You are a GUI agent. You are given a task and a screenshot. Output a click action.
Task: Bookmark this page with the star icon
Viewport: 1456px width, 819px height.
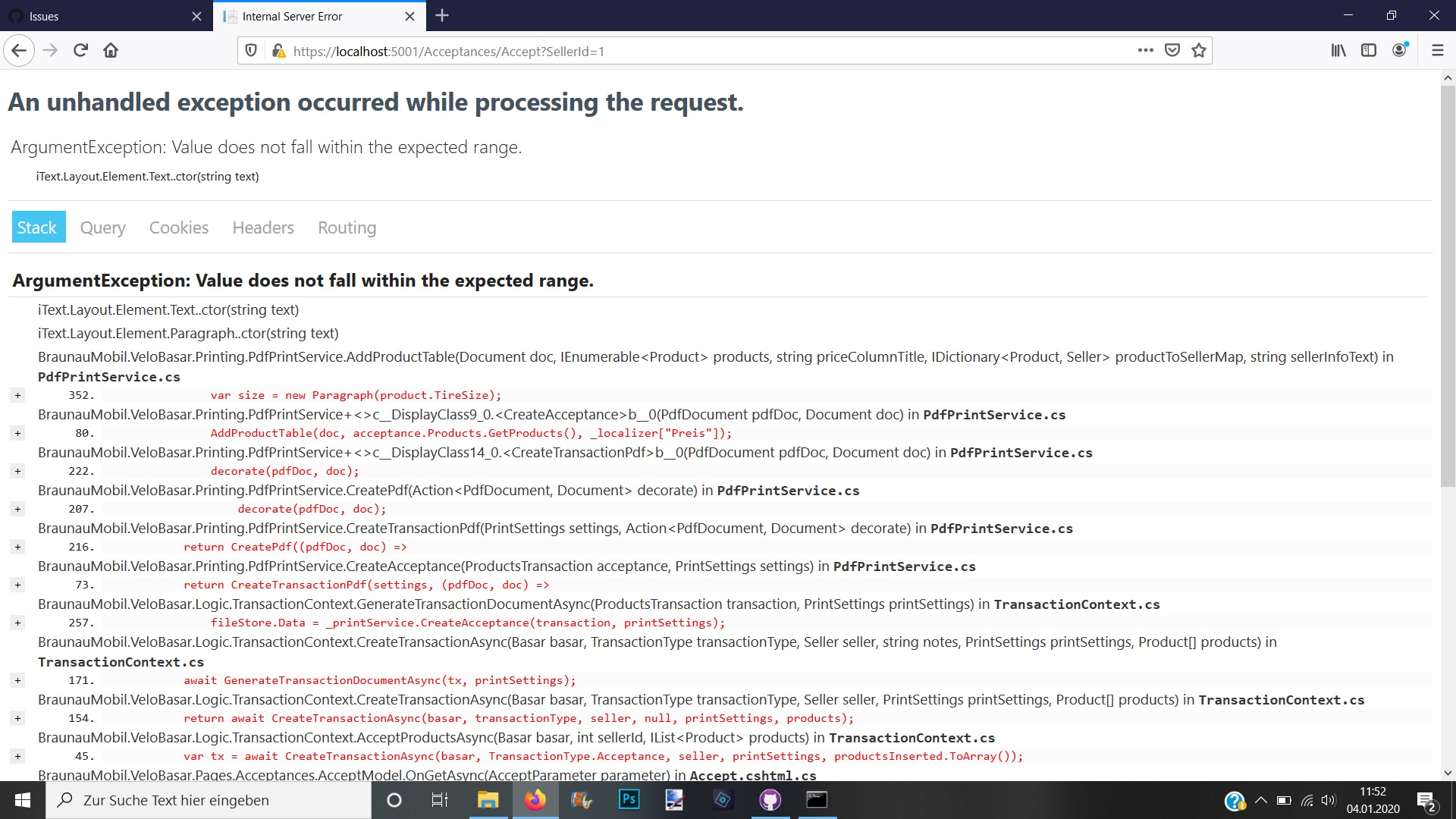[x=1198, y=51]
